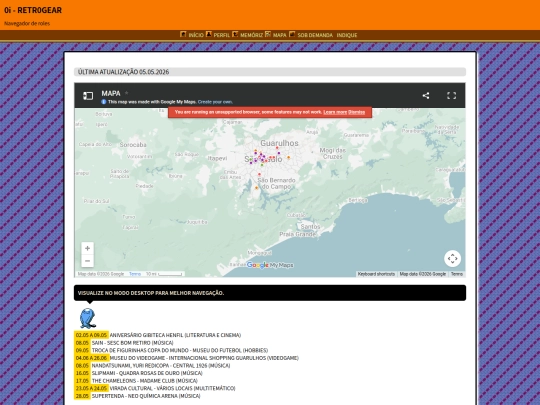
Task: Click the MEMÓRIZ icon in the nav bar
Action: click(x=235, y=34)
